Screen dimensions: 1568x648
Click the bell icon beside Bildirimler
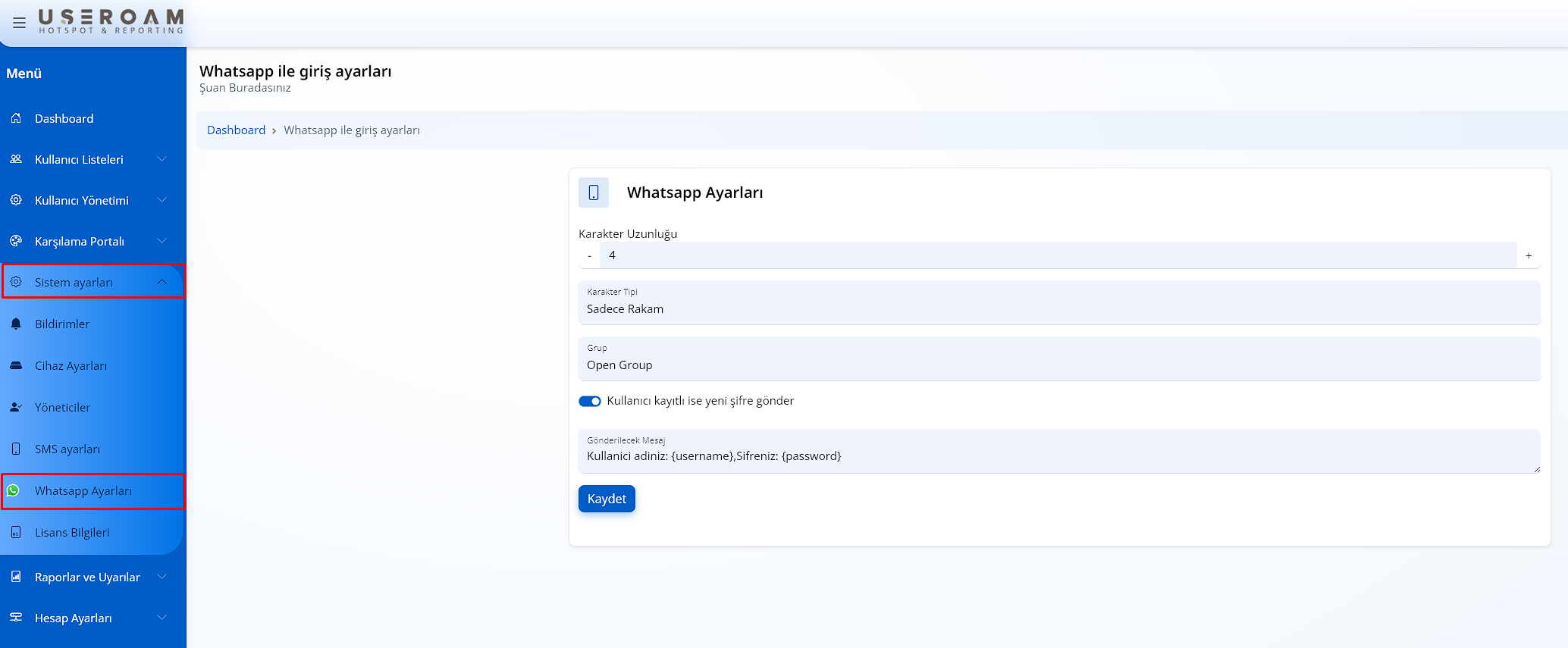(16, 324)
